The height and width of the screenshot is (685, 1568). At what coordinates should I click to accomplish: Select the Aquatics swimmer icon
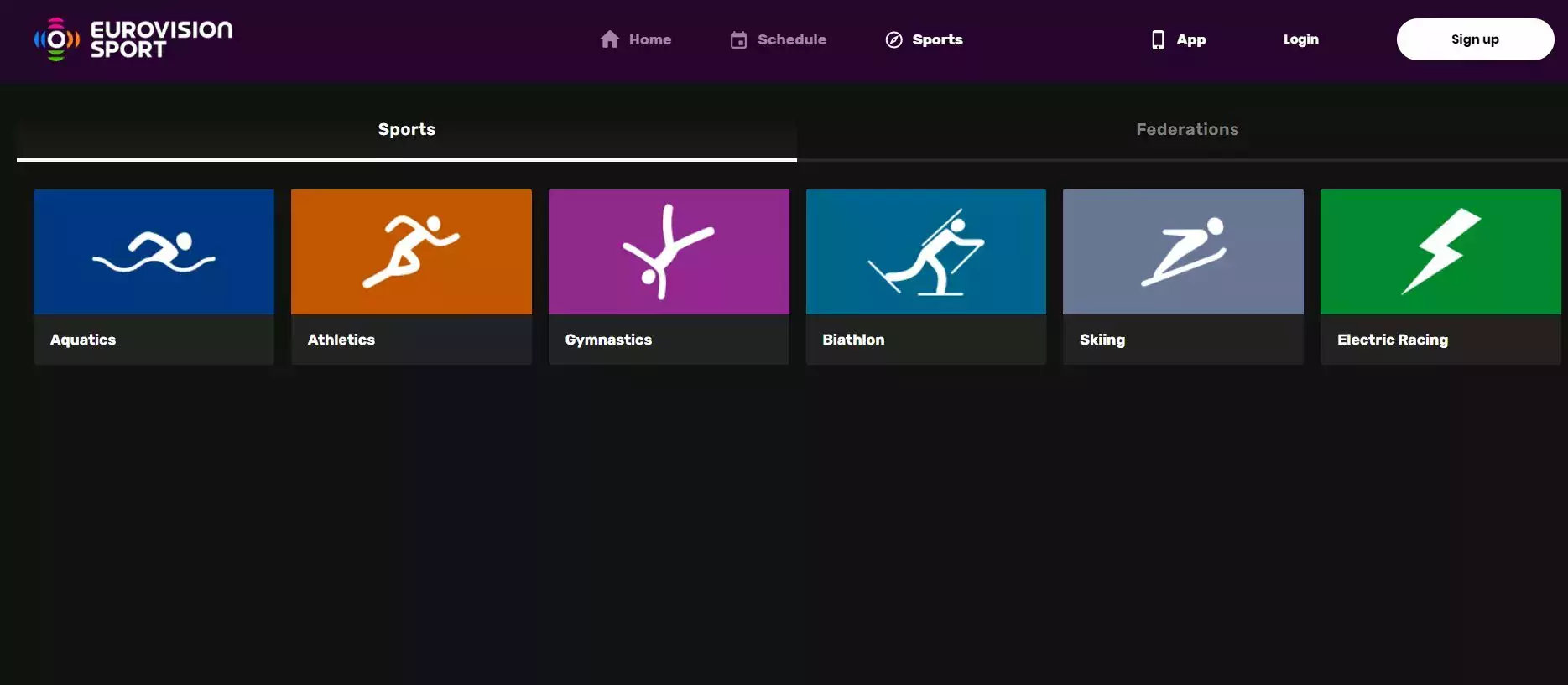click(x=154, y=252)
